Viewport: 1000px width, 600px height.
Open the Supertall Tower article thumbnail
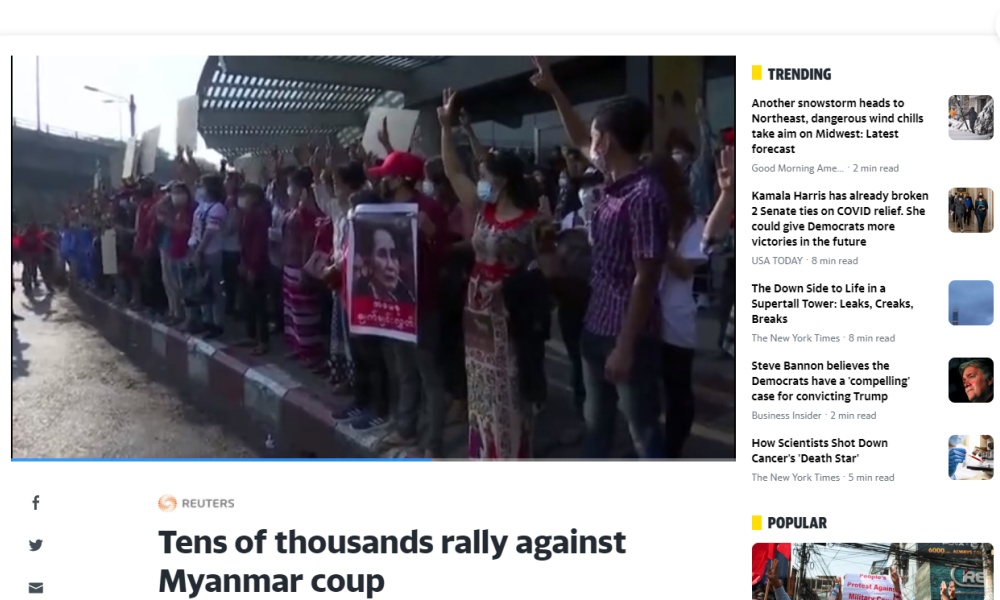coord(971,302)
